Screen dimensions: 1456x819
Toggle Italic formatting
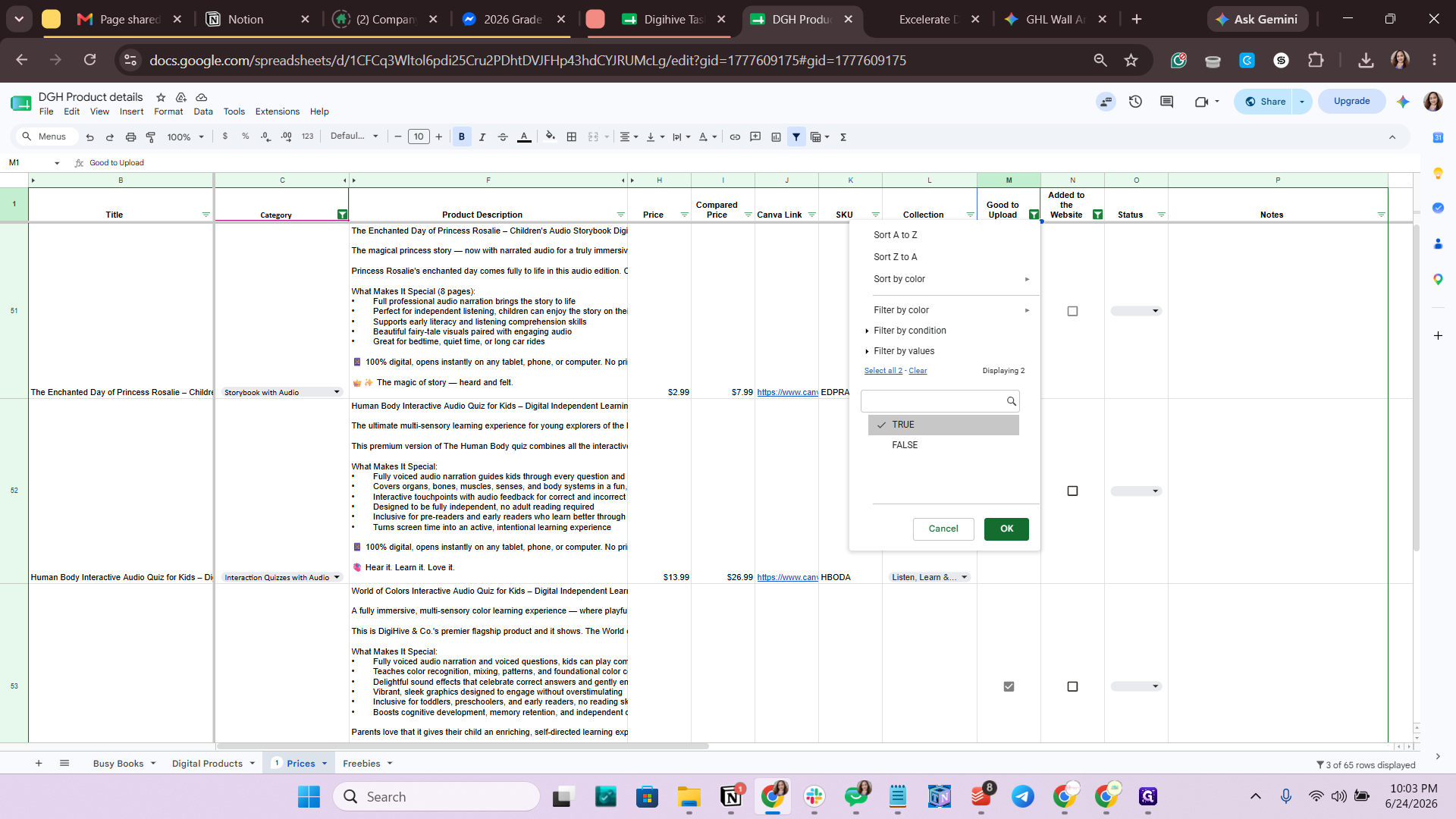pyautogui.click(x=482, y=137)
